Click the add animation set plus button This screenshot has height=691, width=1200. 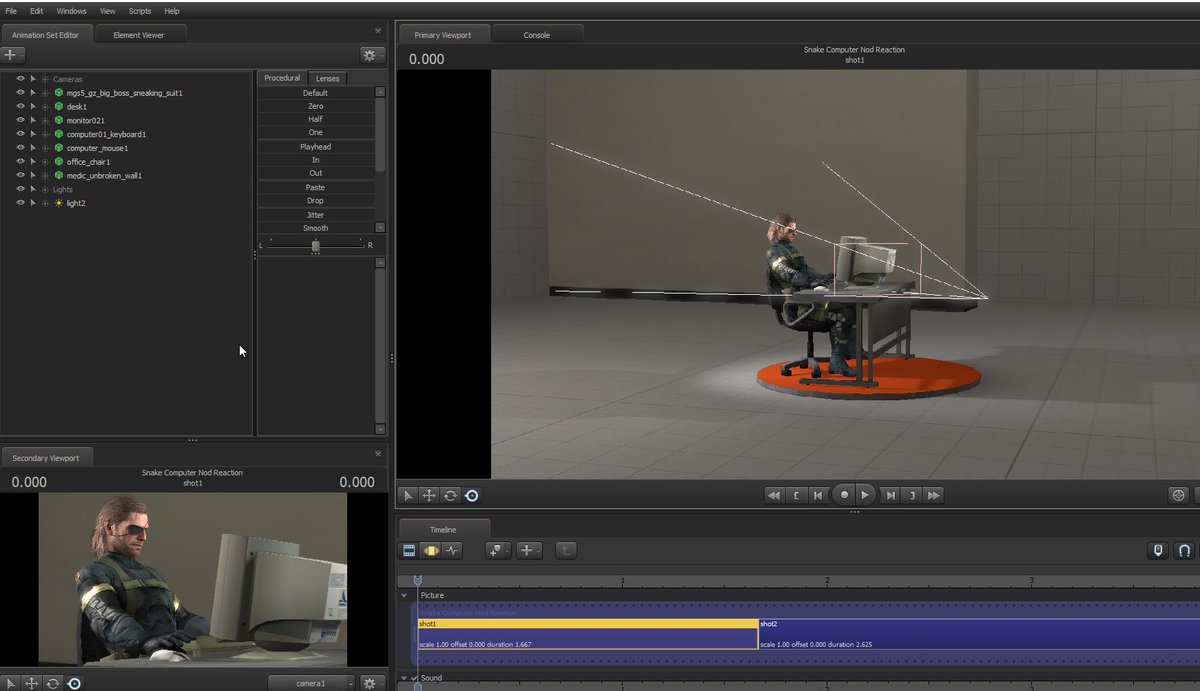tap(13, 55)
